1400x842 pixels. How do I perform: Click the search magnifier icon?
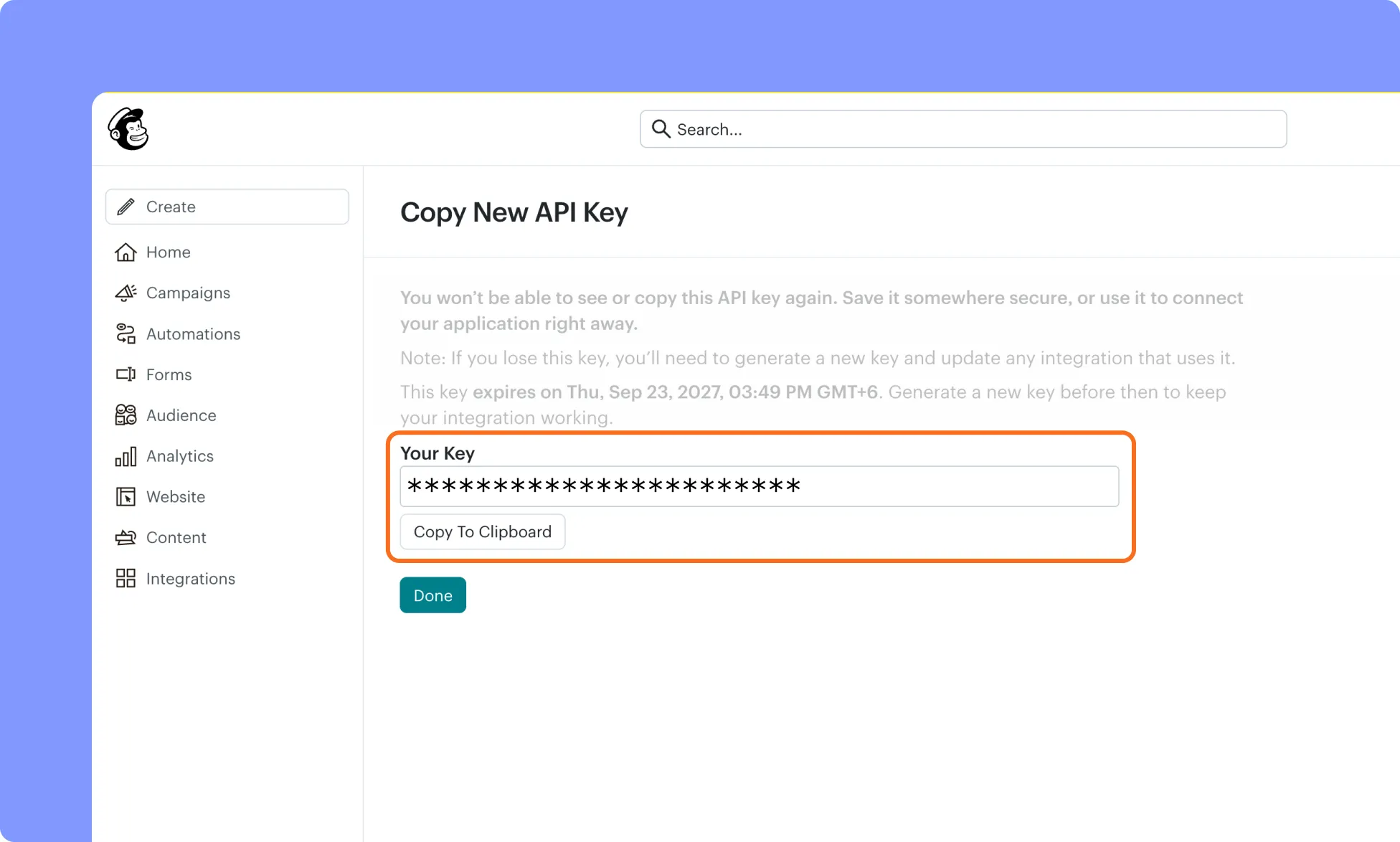(661, 129)
